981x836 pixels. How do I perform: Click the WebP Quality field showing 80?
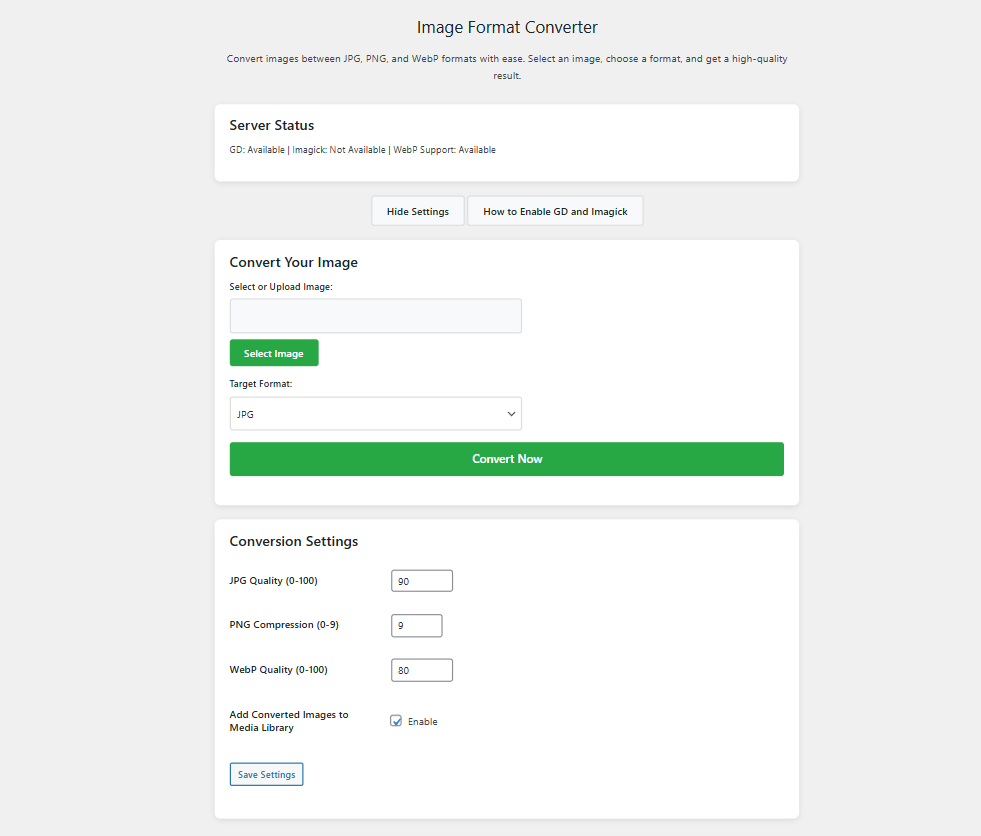(422, 670)
